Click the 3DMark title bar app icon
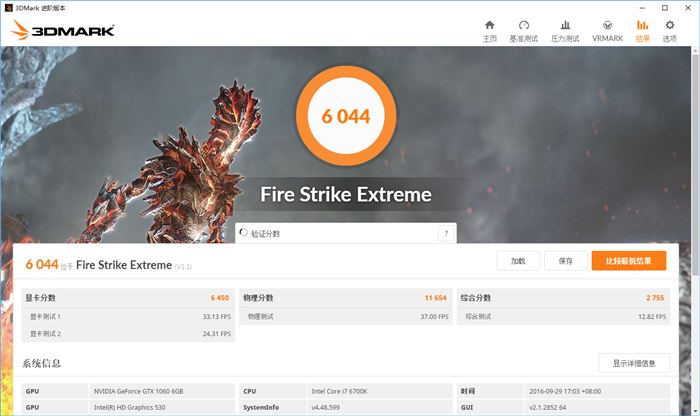700x416 pixels. click(x=10, y=7)
